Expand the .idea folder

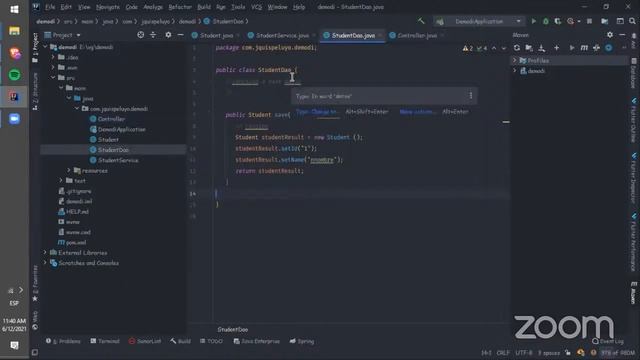[x=53, y=57]
